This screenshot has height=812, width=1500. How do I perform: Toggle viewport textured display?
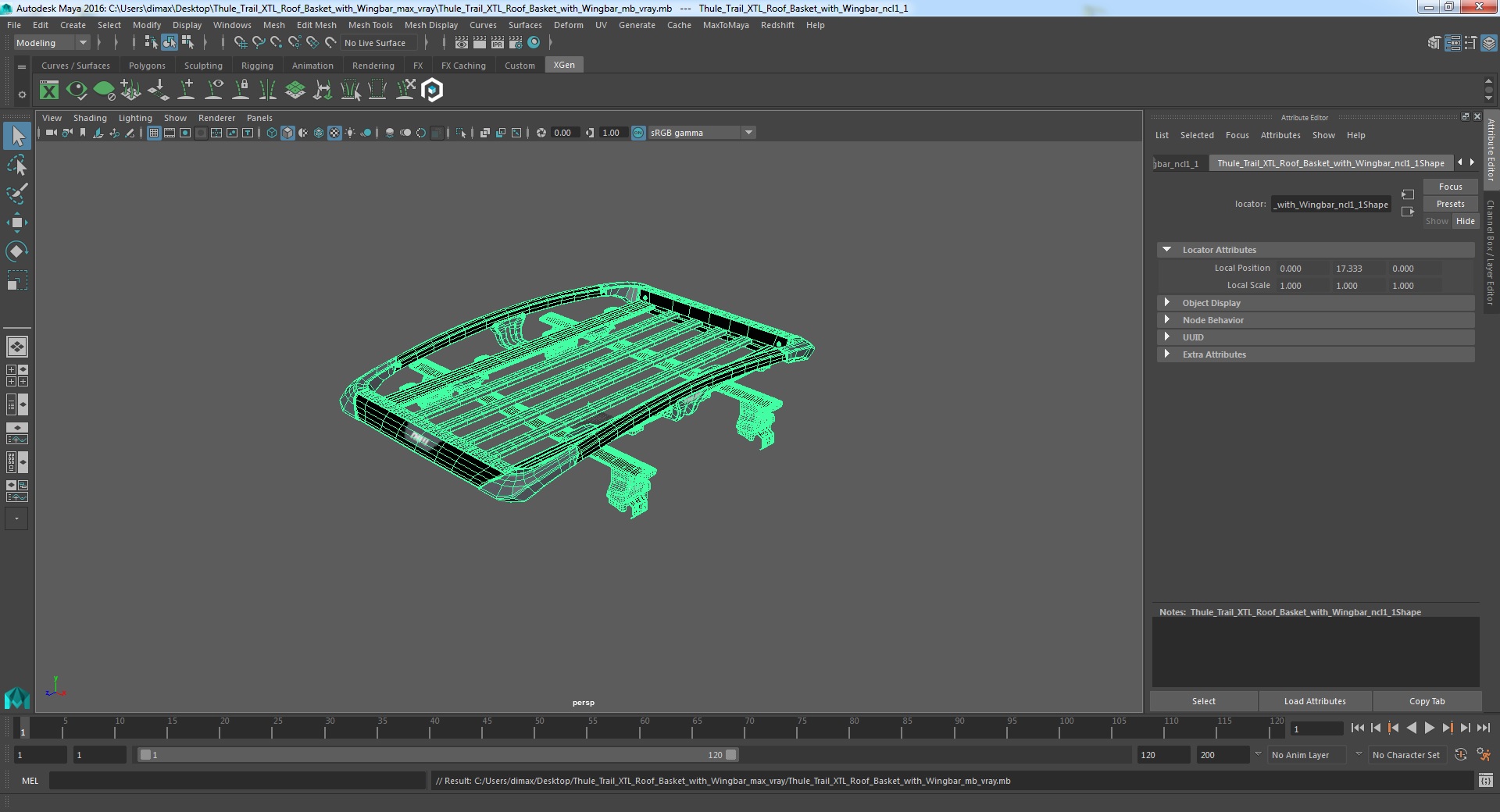[334, 133]
